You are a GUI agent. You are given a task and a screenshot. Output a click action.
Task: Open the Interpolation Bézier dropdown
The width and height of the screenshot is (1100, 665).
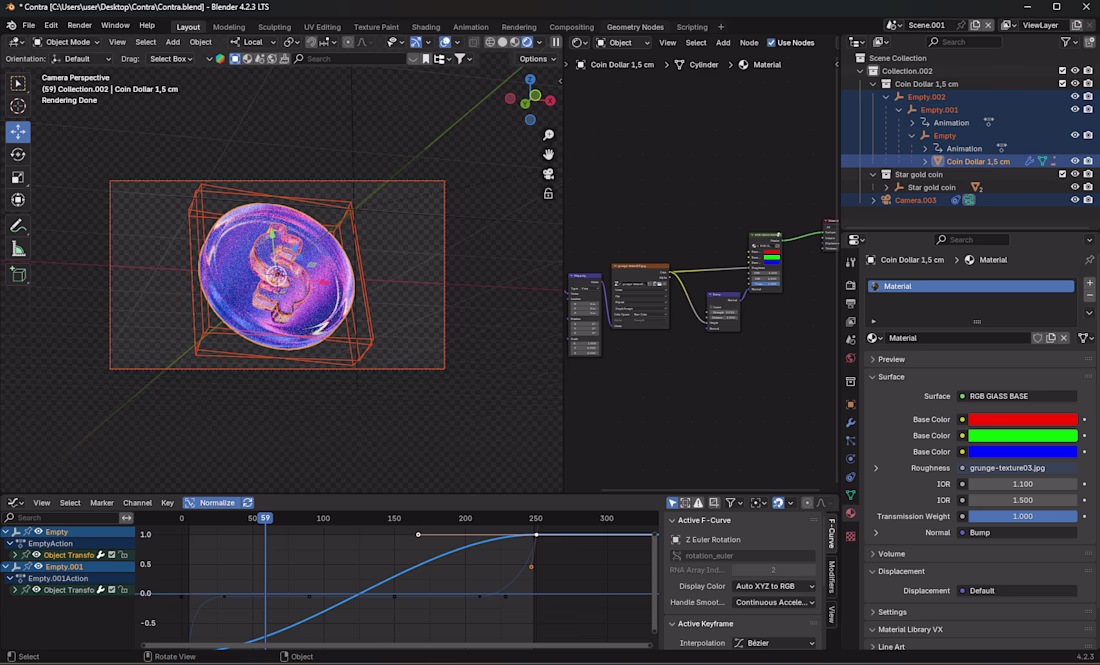pos(774,643)
